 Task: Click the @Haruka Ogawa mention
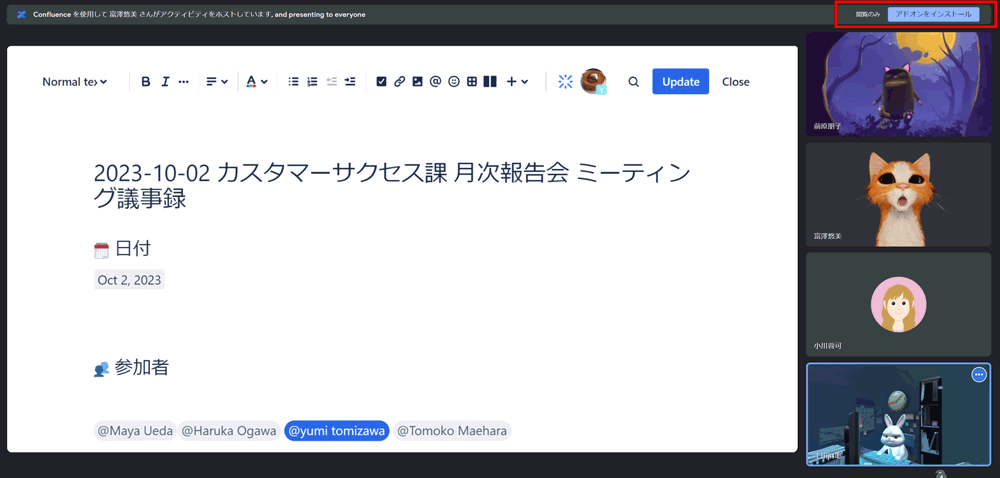click(x=229, y=431)
